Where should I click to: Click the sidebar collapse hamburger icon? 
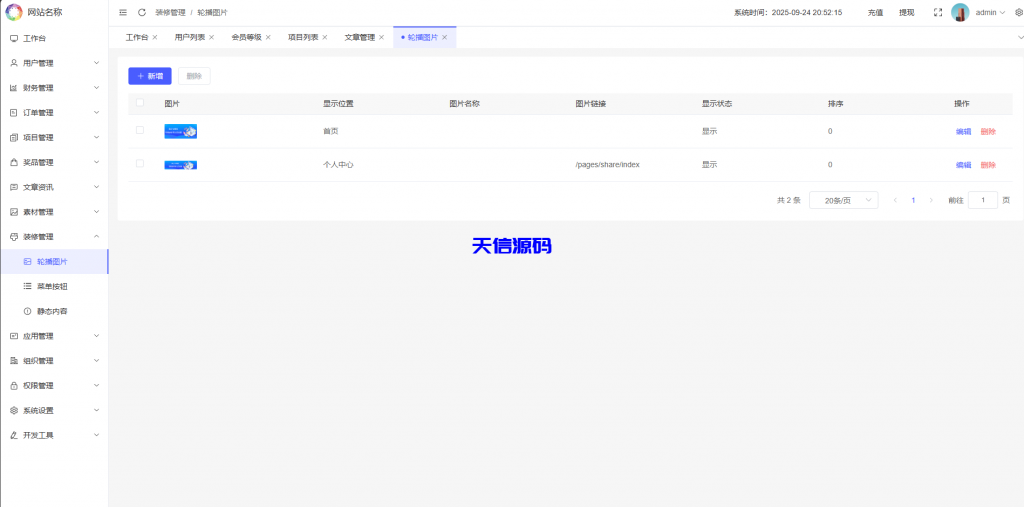tap(123, 13)
